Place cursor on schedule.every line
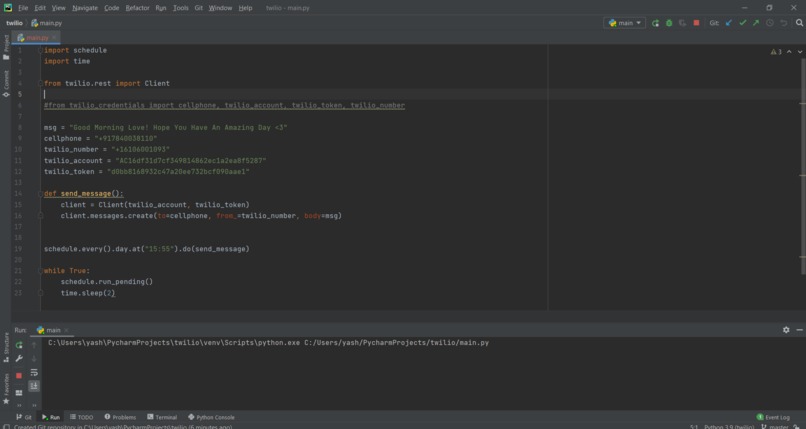 (x=146, y=249)
